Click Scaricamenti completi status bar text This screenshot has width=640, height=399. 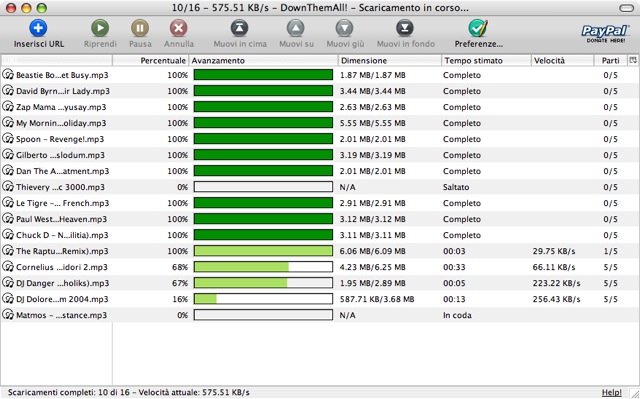[x=129, y=392]
